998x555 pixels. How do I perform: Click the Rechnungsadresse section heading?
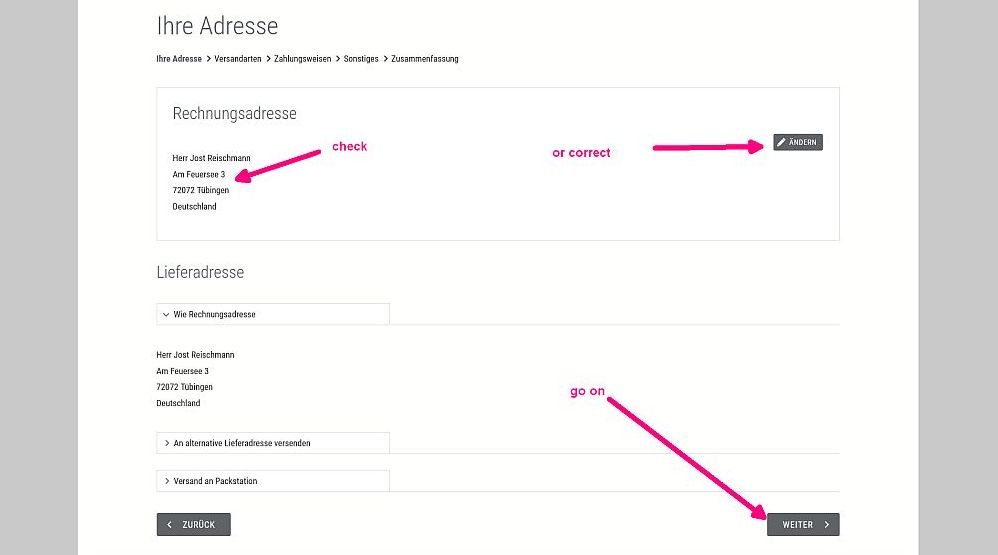coord(234,114)
